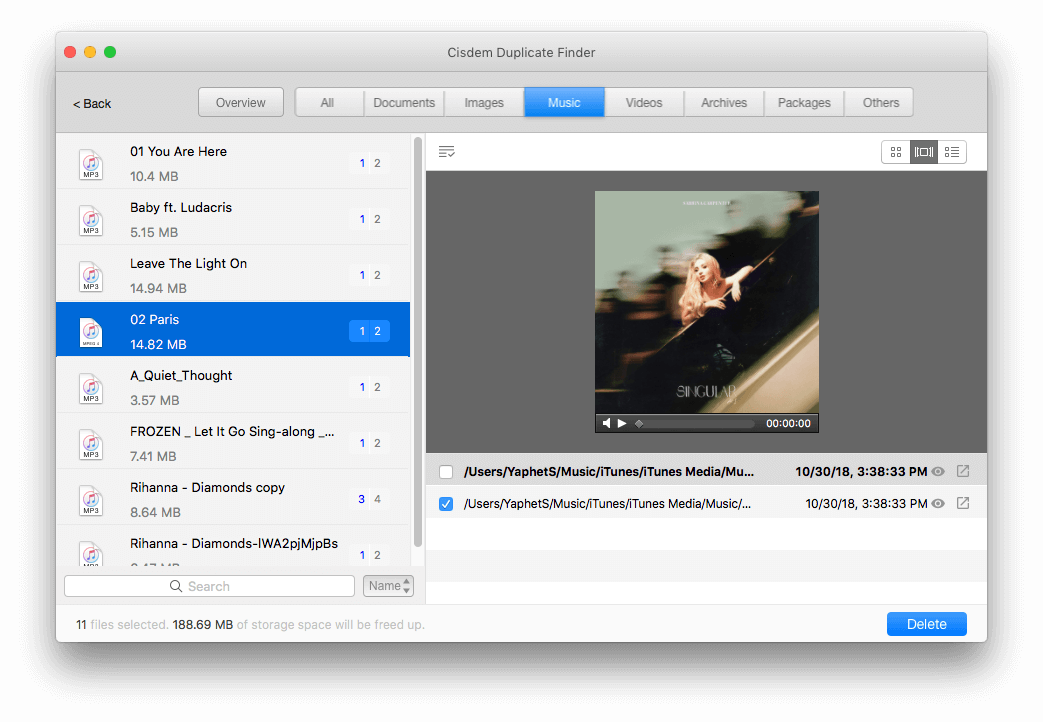
Task: Click count badge of FROZEN Let It Go
Action: click(370, 443)
